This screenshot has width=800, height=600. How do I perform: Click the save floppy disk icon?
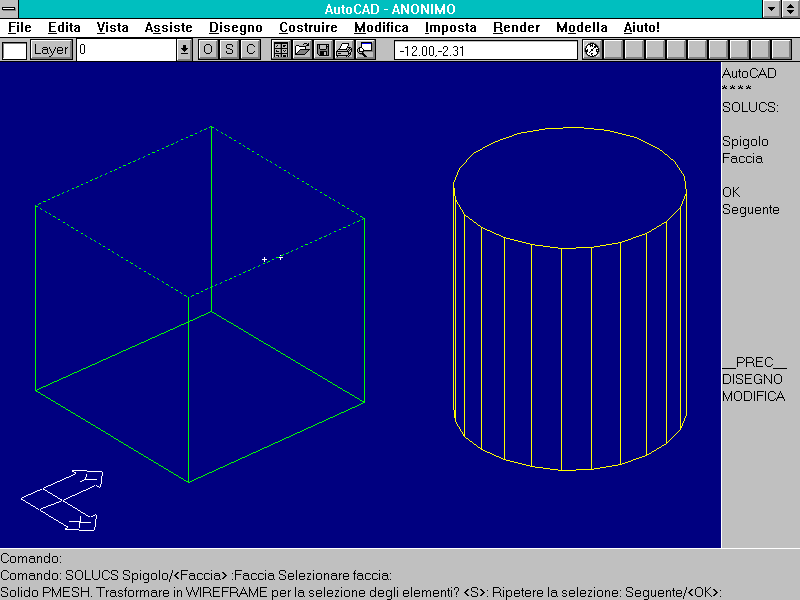(323, 50)
